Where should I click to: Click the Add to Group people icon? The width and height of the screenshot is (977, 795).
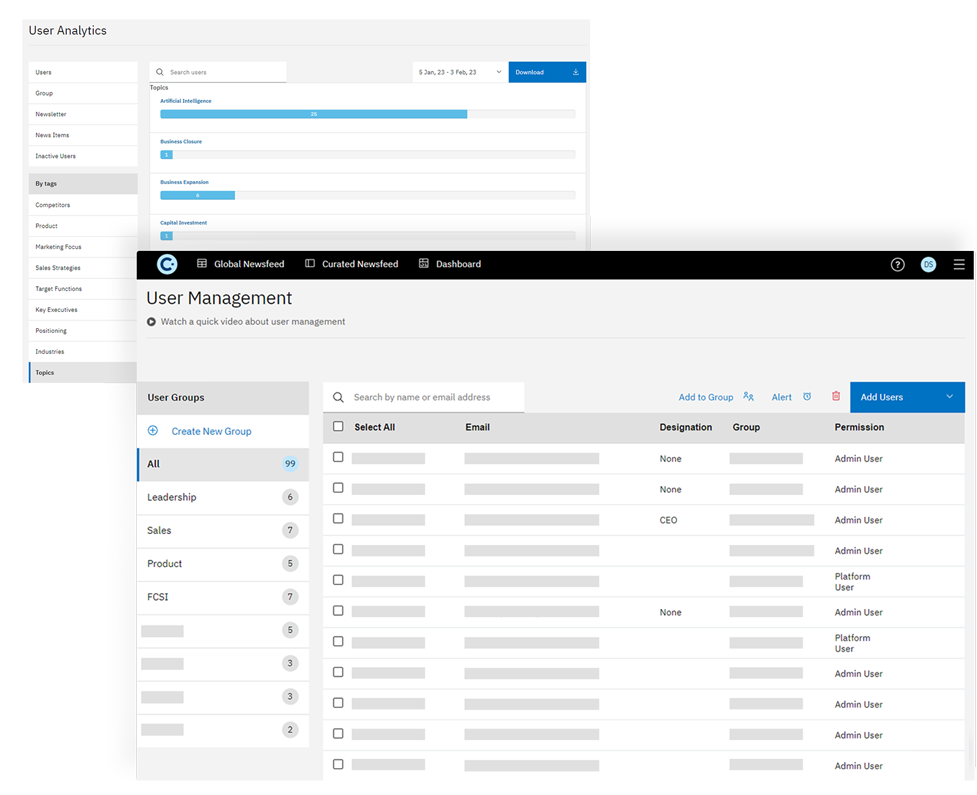748,397
